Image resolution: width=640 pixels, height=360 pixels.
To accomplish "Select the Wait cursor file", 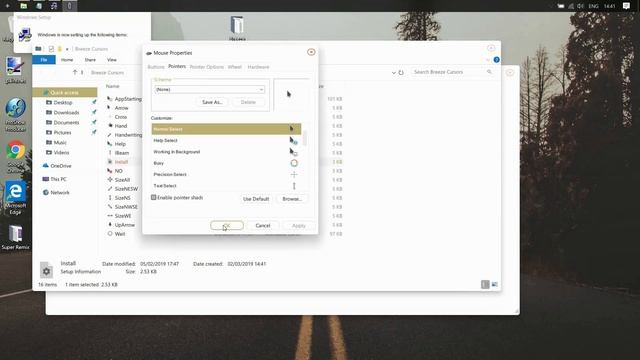I will 120,234.
